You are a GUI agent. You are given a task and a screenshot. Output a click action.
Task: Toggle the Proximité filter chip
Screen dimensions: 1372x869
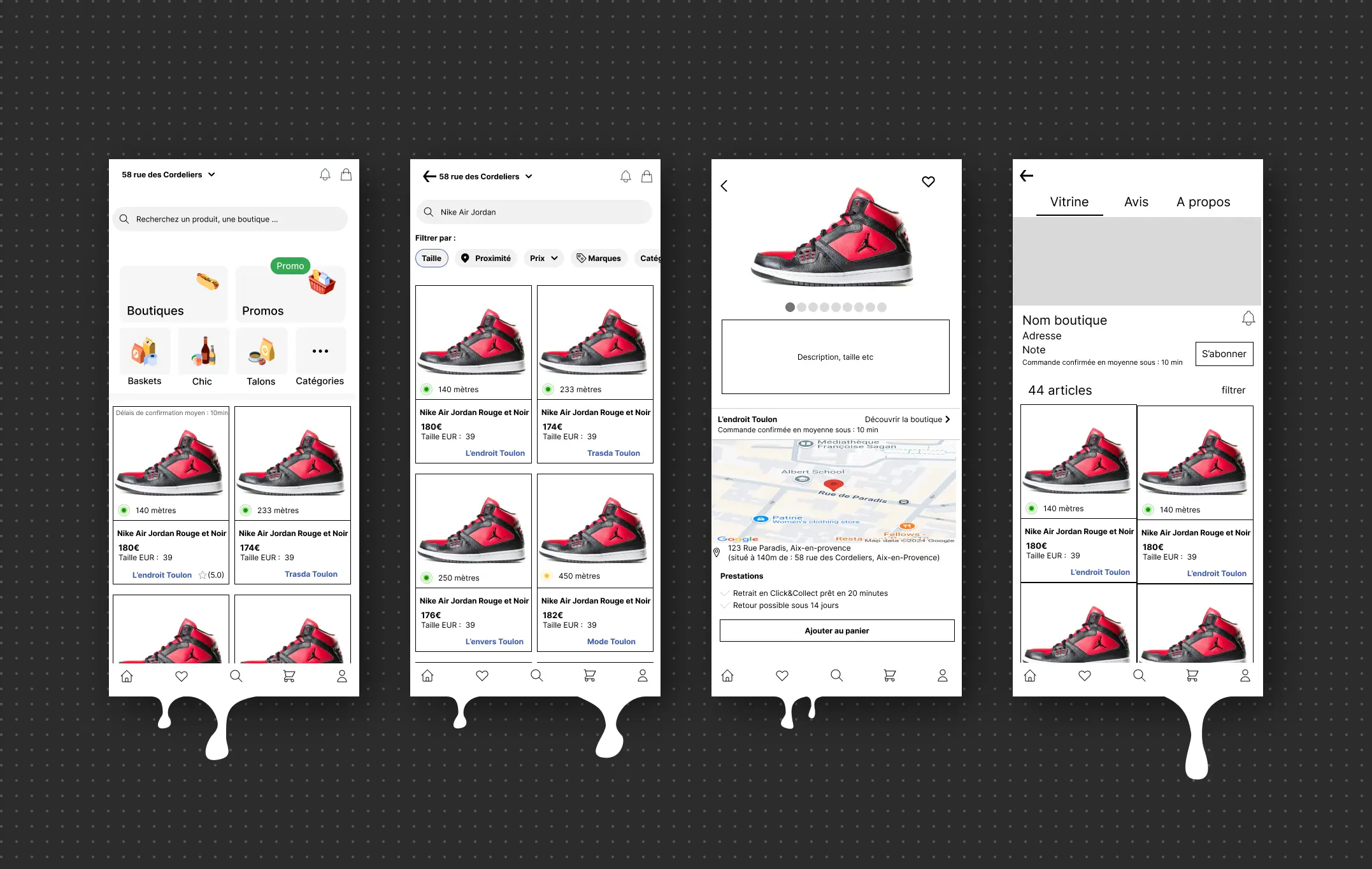pyautogui.click(x=486, y=258)
